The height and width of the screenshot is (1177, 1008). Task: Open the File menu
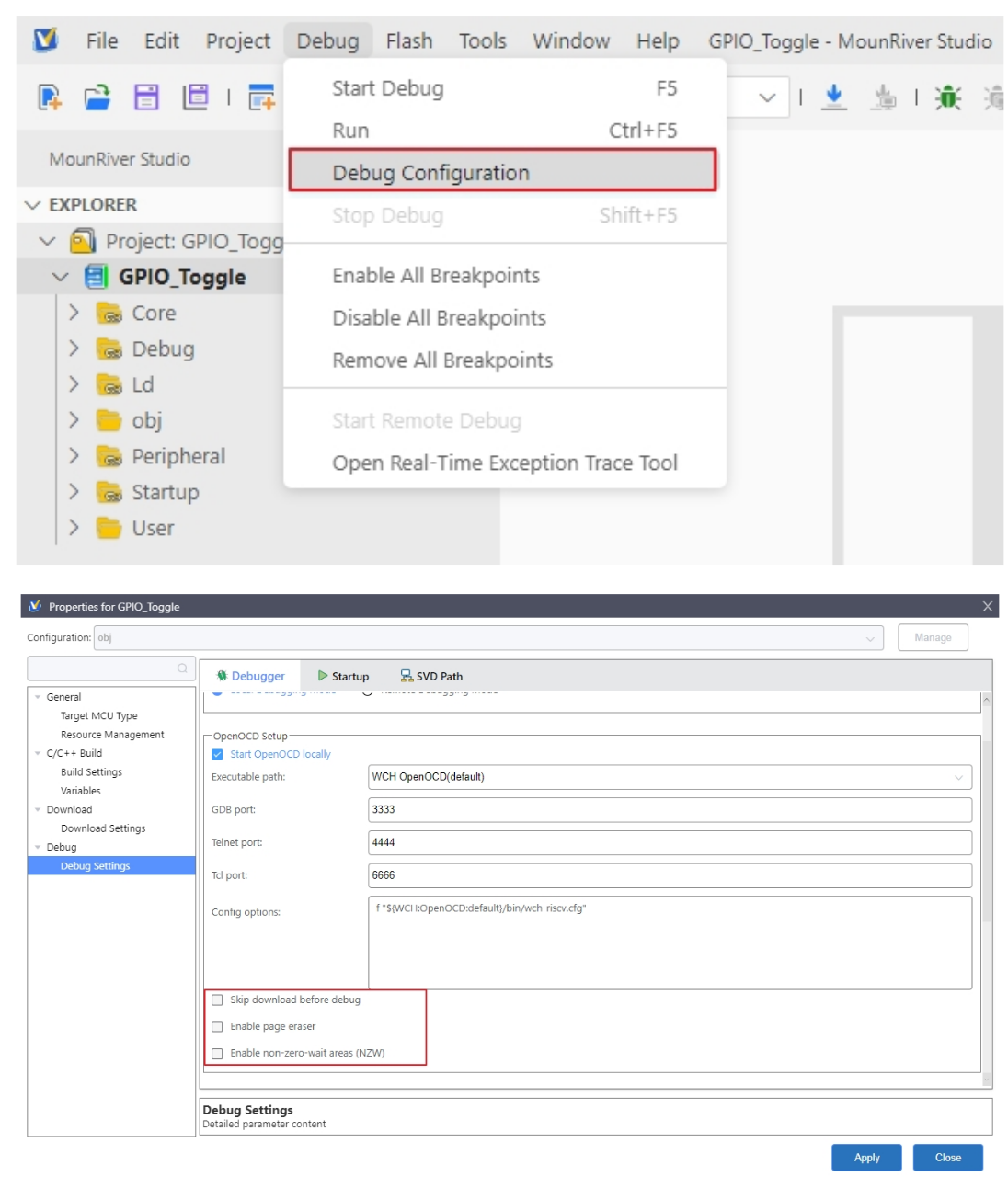pos(102,41)
